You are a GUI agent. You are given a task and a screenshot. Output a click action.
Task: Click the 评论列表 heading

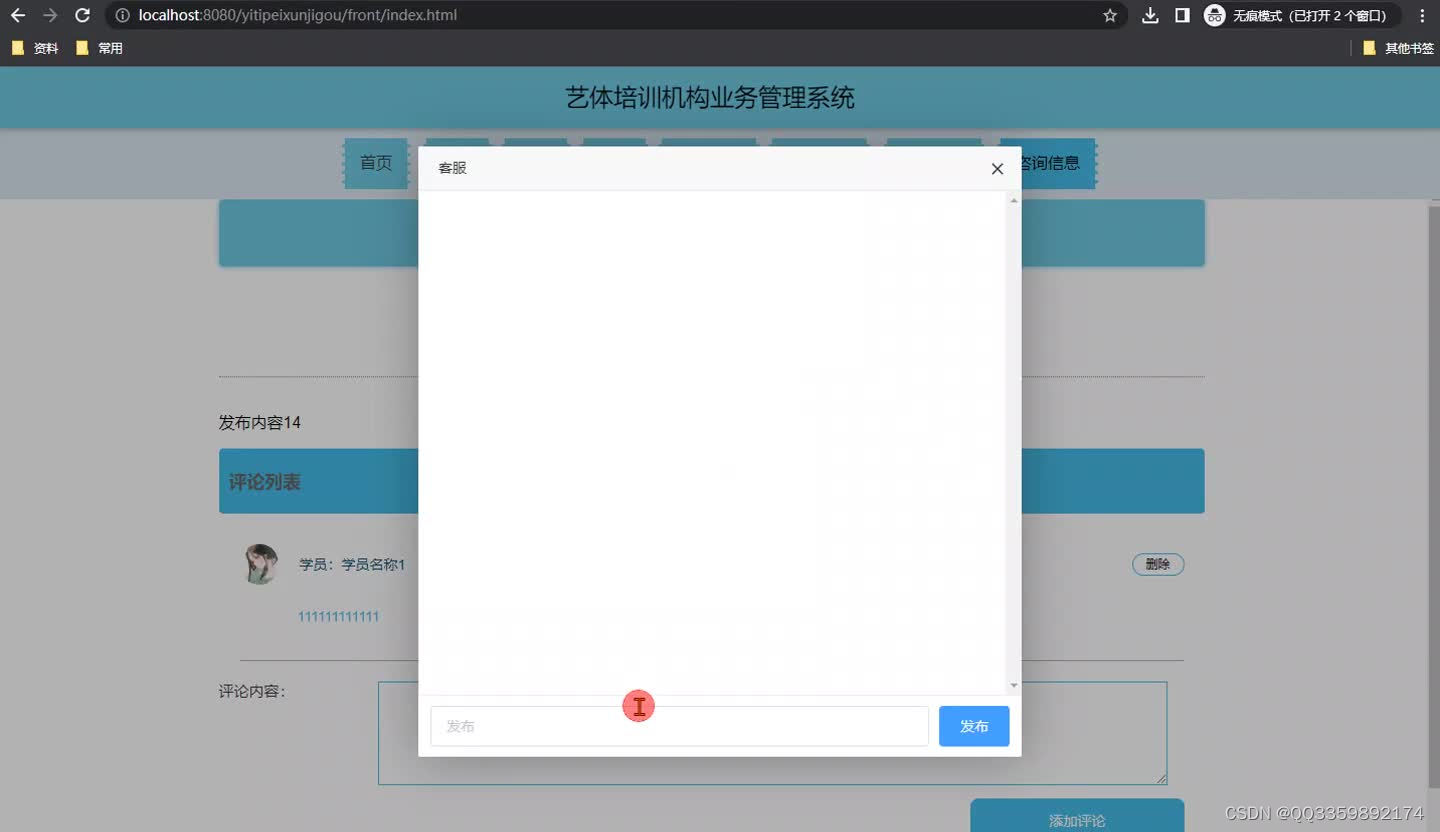coord(265,482)
